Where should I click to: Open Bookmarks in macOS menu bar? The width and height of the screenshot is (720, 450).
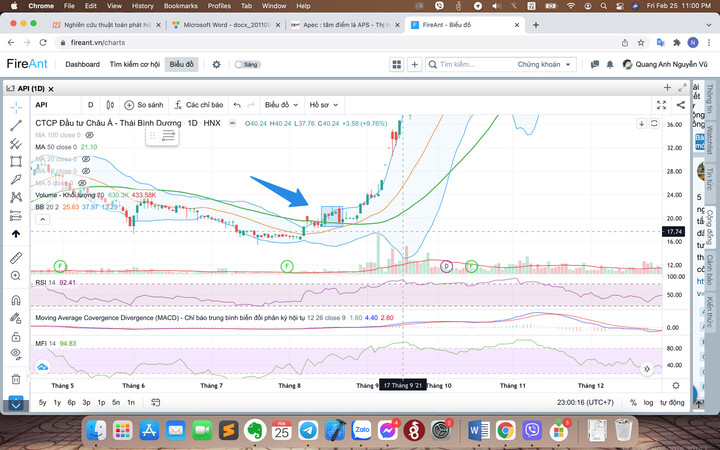click(180, 6)
